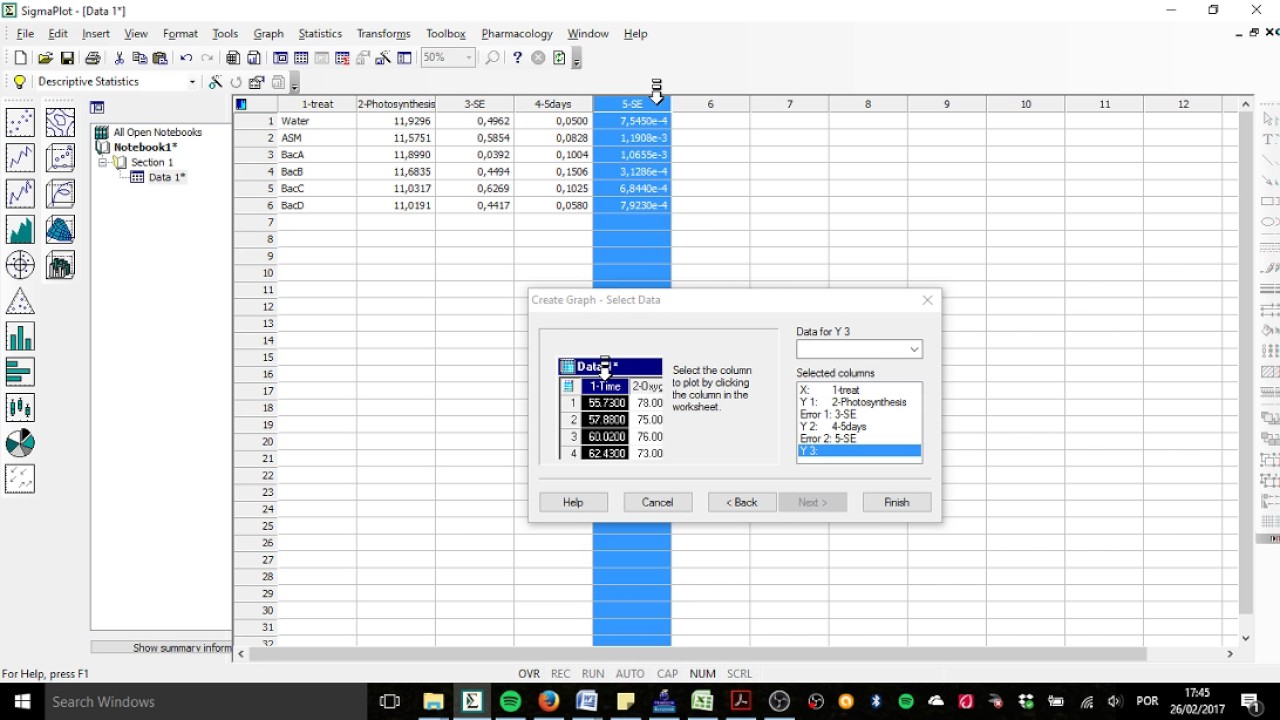Select Y 3 row in Selected columns

[859, 451]
